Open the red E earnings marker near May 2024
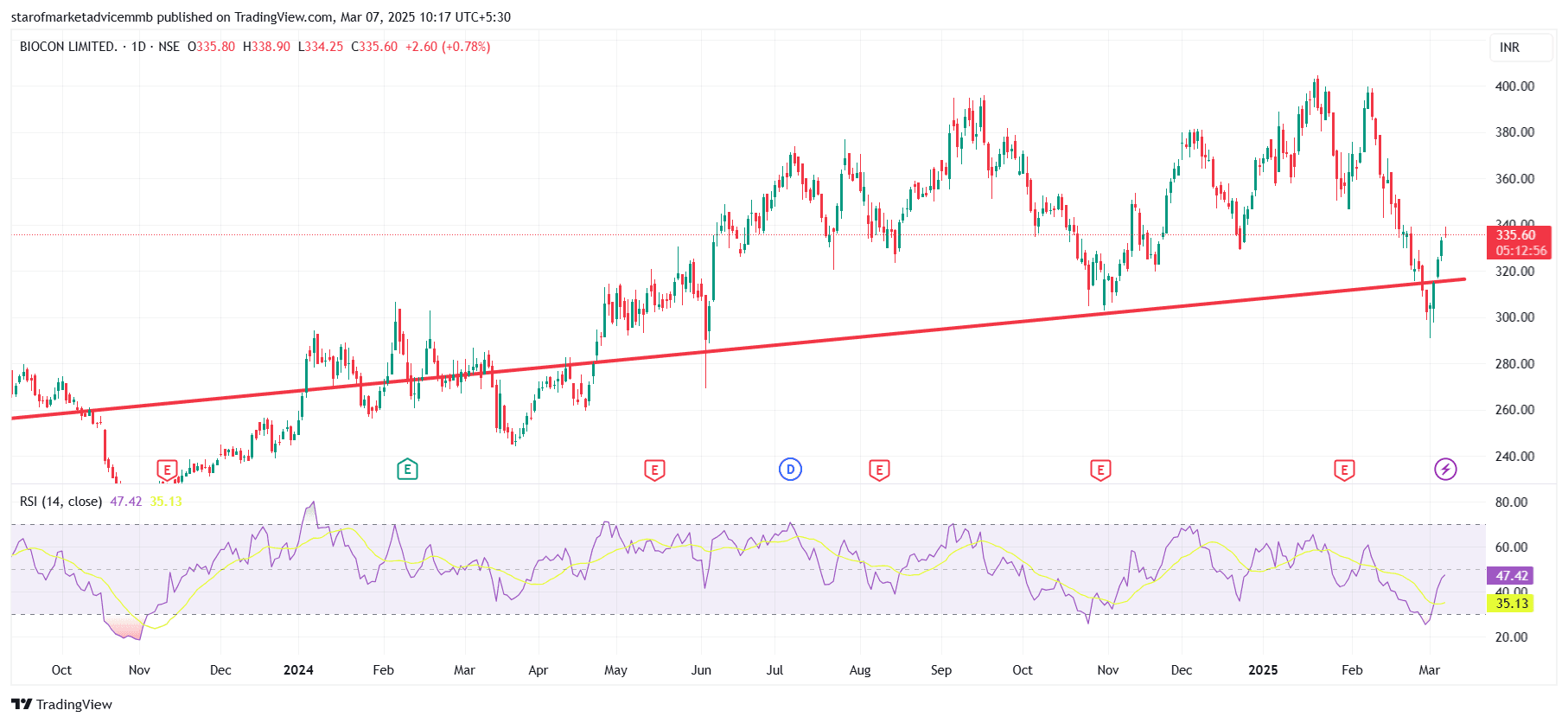1568x723 pixels. click(x=654, y=470)
